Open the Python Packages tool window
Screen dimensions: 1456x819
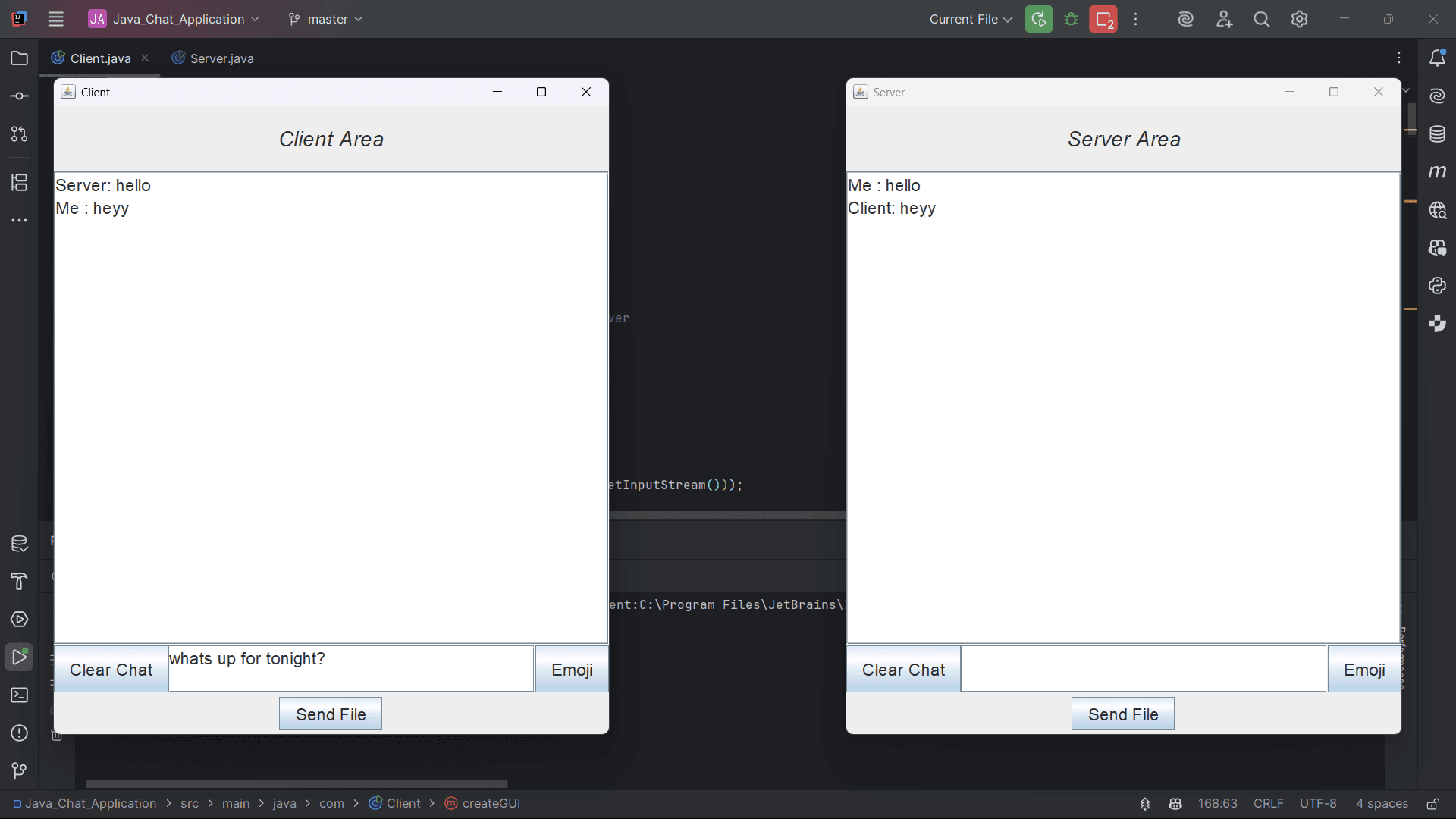coord(1438,286)
